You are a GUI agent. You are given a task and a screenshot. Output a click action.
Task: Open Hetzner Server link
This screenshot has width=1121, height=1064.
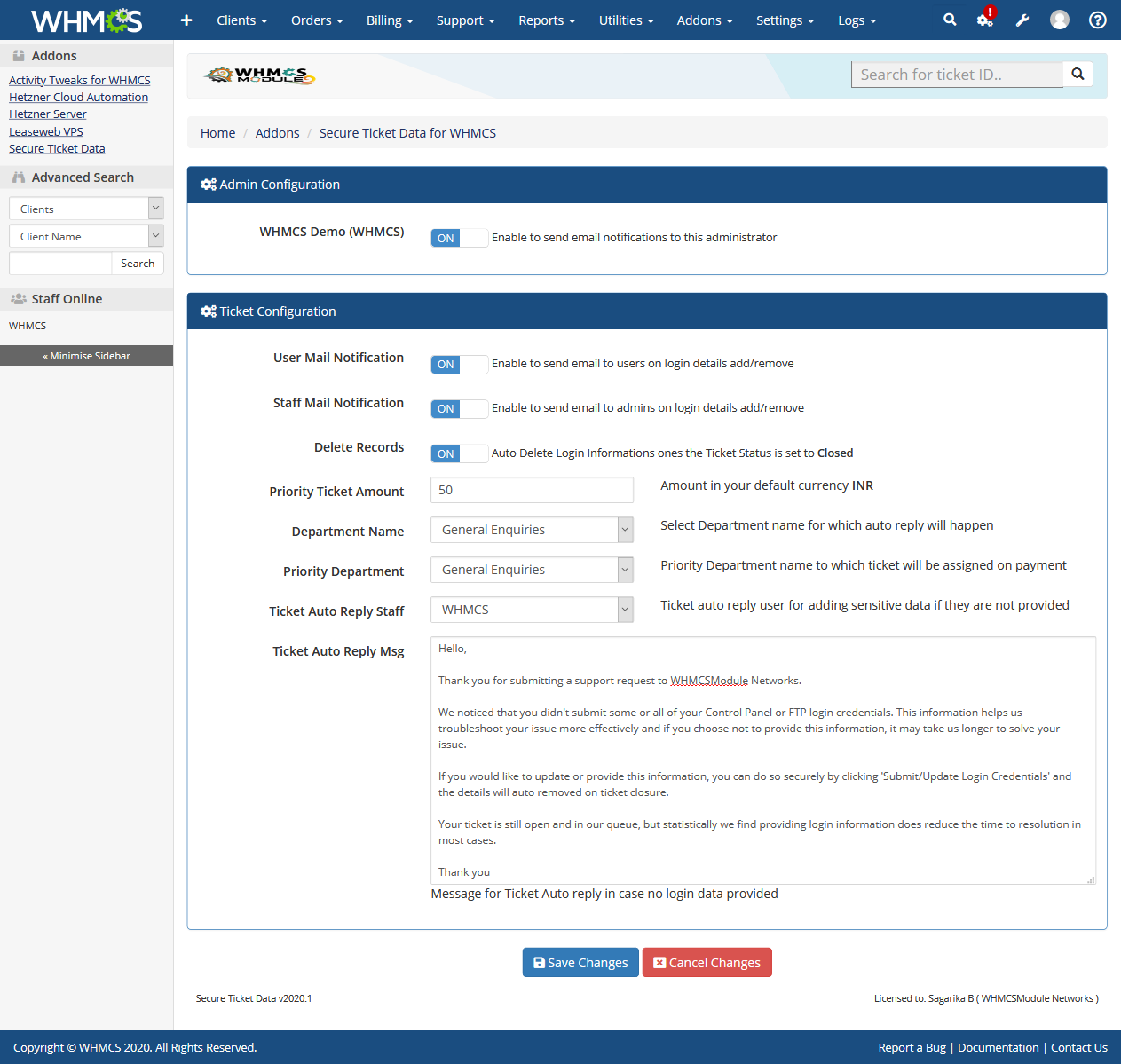pos(48,114)
